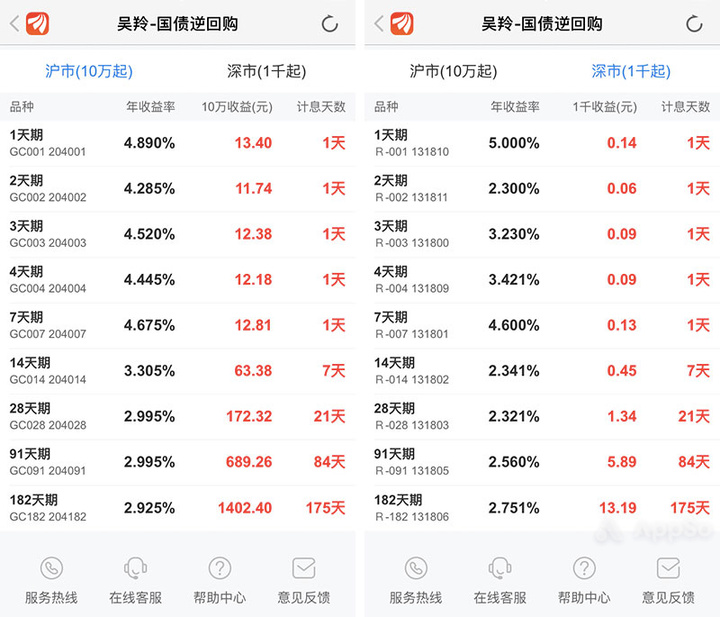720x617 pixels.
Task: Select the GC182 204182 182天期 row
Action: pos(178,508)
